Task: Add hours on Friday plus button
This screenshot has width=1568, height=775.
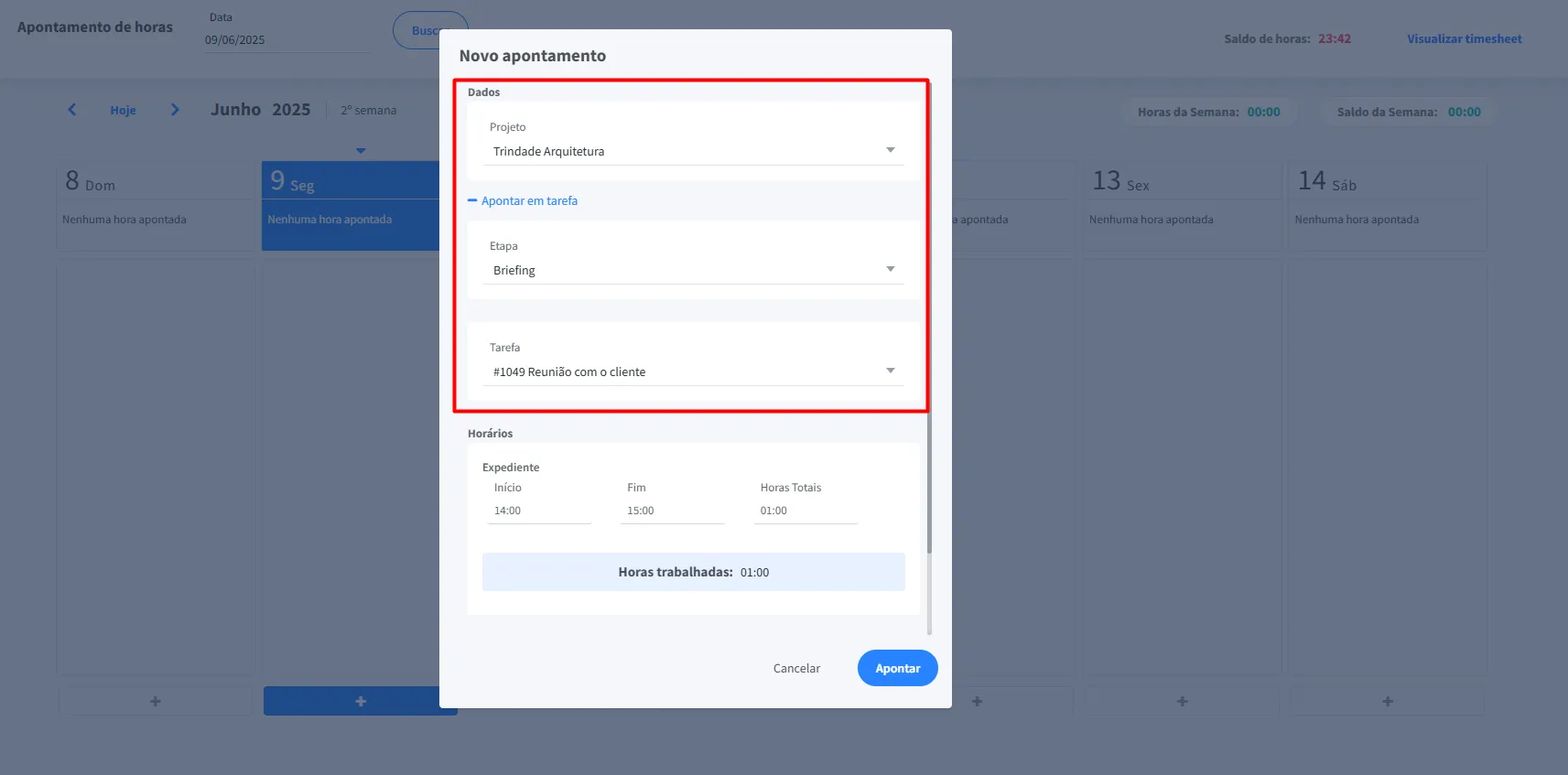Action: click(1182, 701)
